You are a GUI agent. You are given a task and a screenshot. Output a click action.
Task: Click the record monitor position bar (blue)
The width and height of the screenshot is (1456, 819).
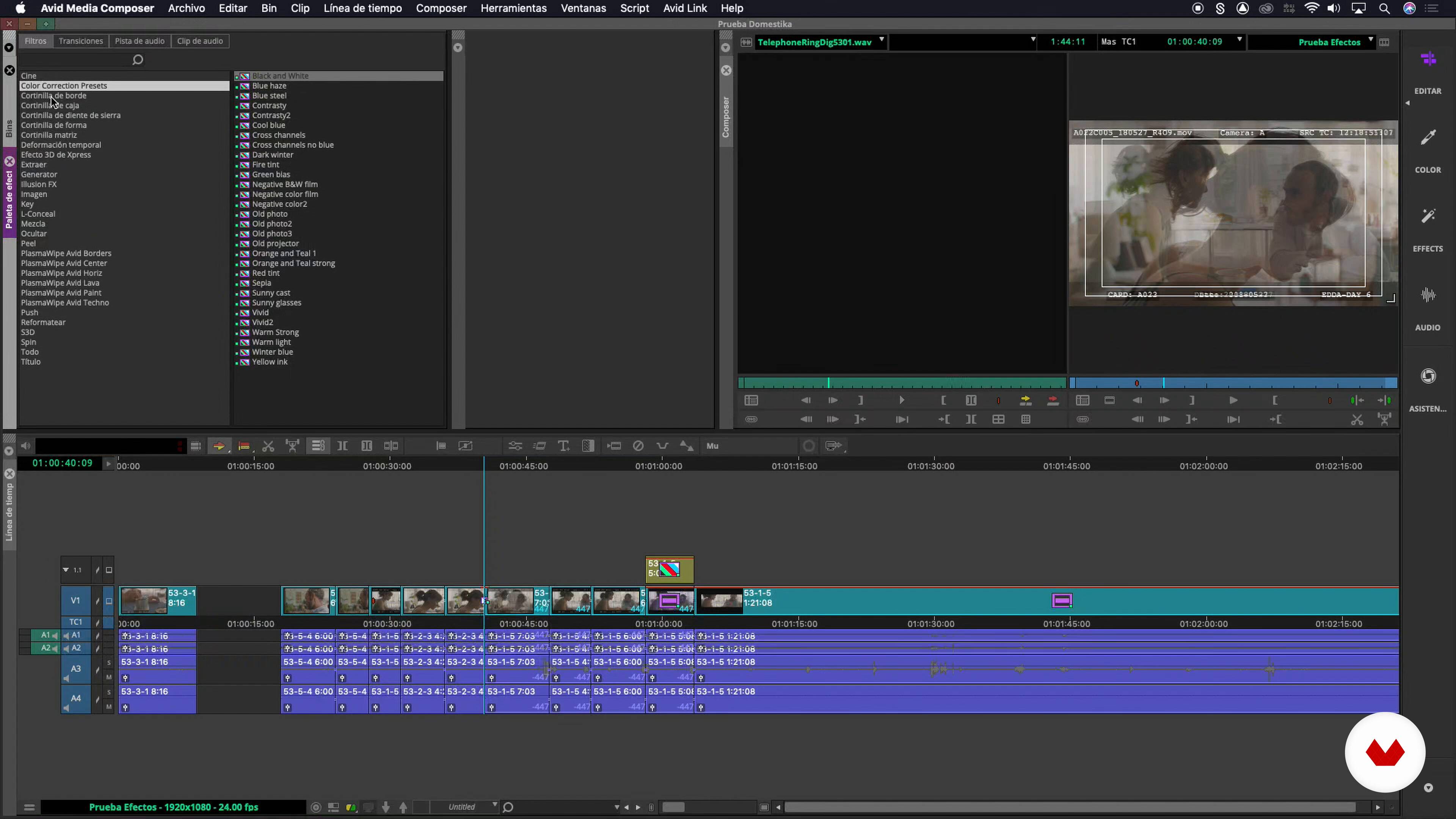pyautogui.click(x=1233, y=383)
